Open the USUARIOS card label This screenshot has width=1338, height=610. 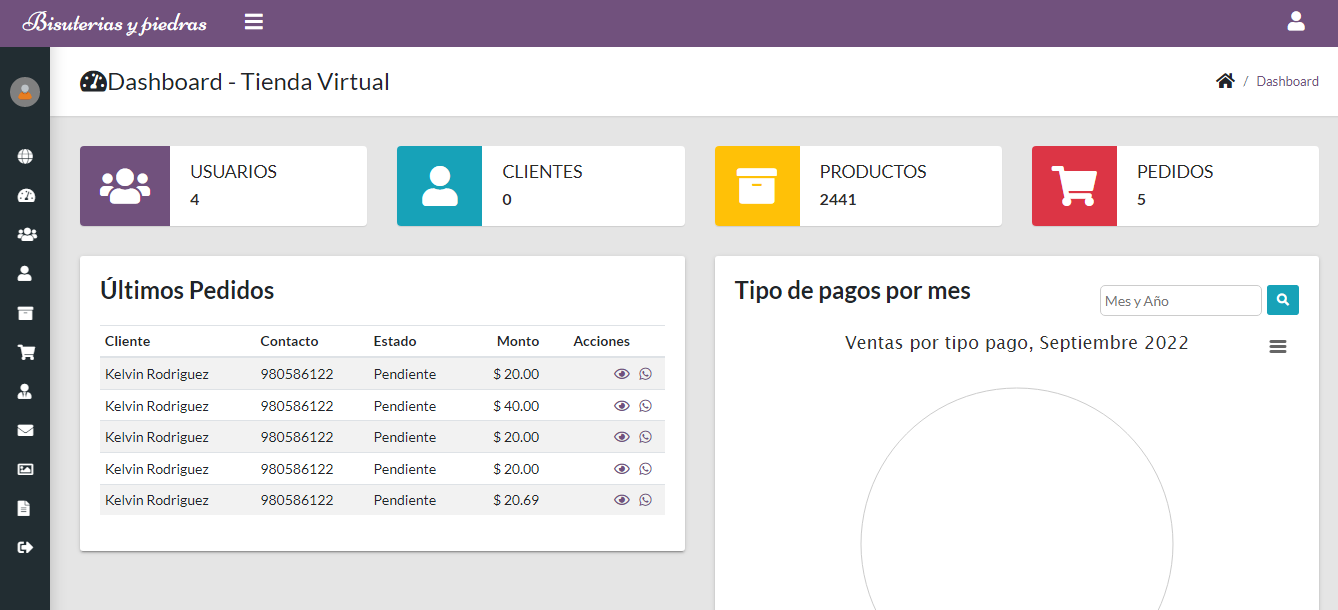233,172
